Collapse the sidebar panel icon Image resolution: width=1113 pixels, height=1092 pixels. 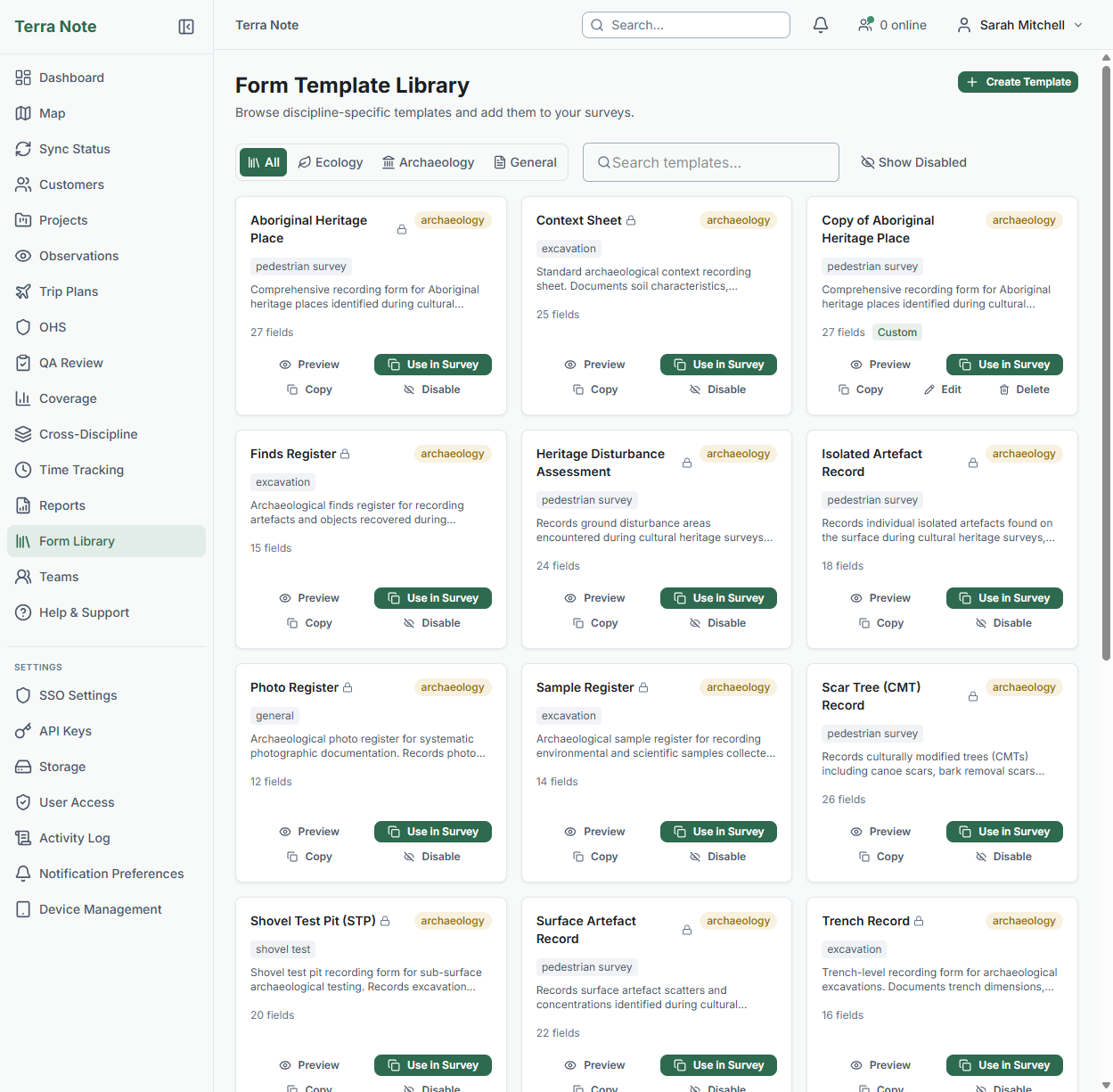(x=186, y=27)
